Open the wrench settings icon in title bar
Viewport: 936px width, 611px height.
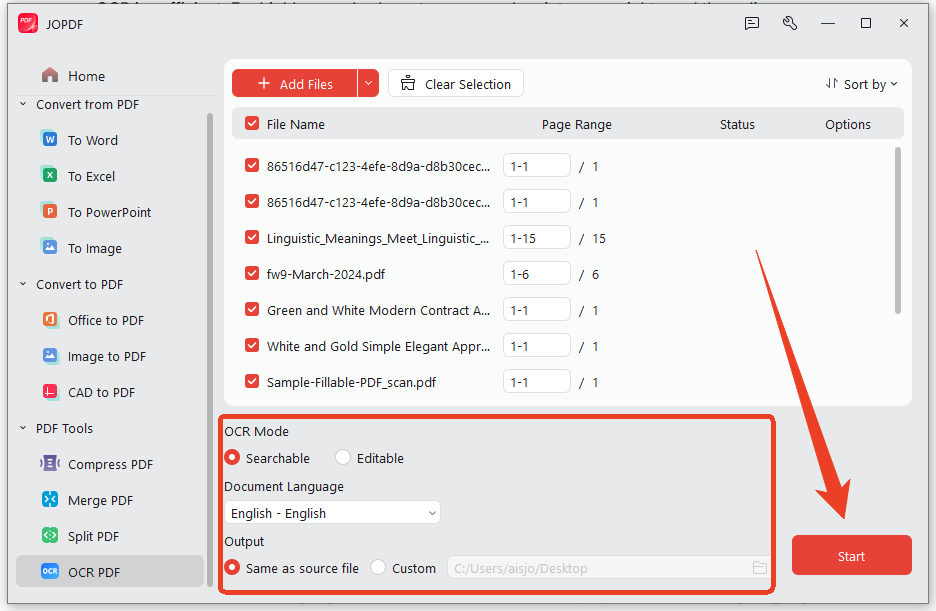tap(790, 23)
